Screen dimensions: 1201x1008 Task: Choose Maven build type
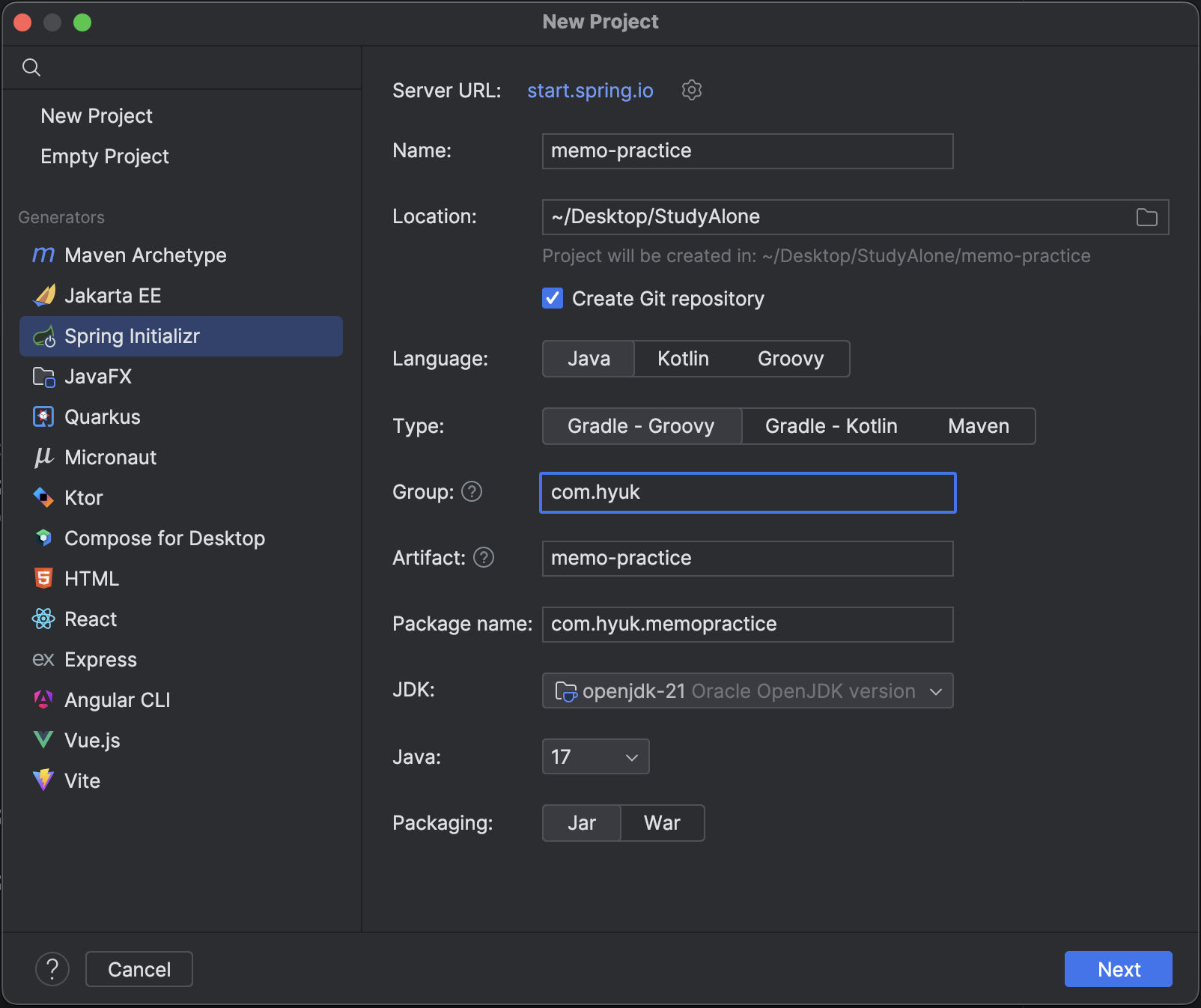point(979,426)
